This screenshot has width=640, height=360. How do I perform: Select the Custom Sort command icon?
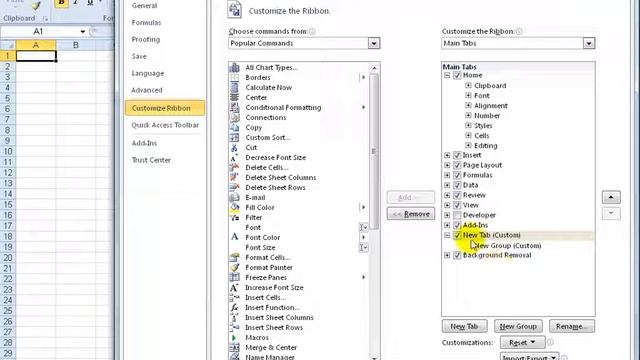click(x=235, y=137)
